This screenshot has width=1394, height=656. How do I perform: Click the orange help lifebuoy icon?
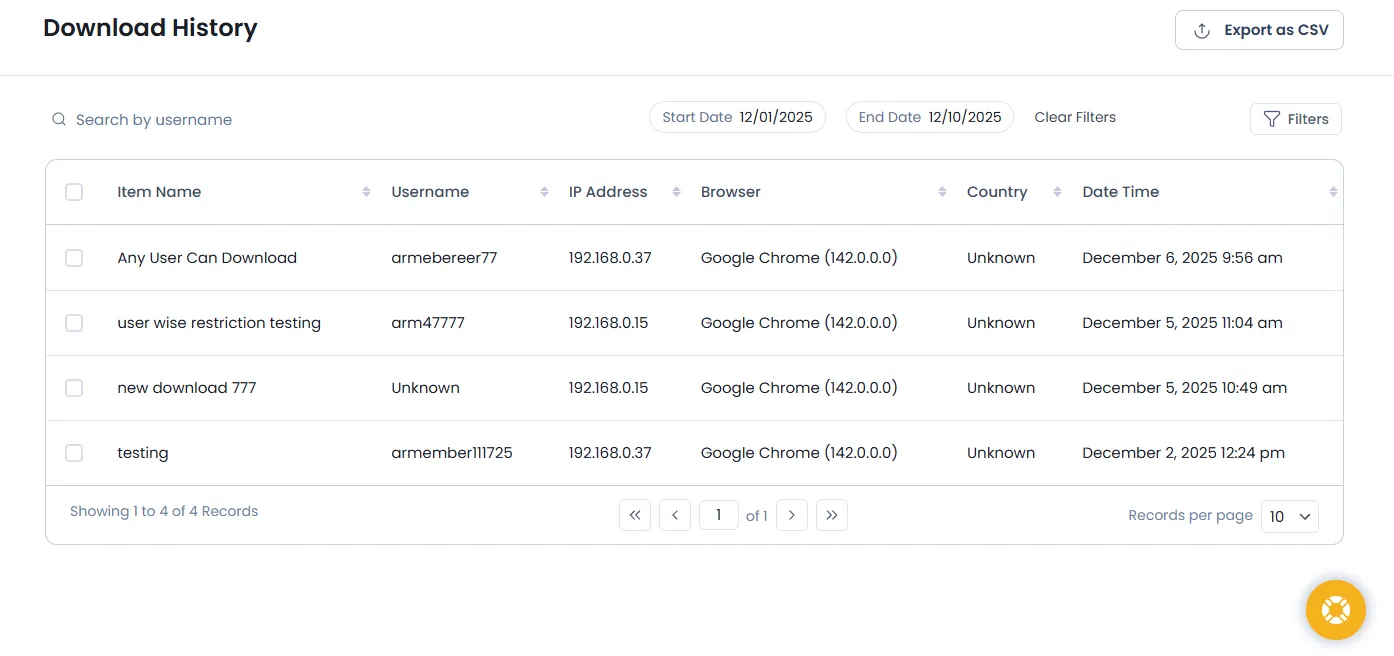coord(1335,610)
